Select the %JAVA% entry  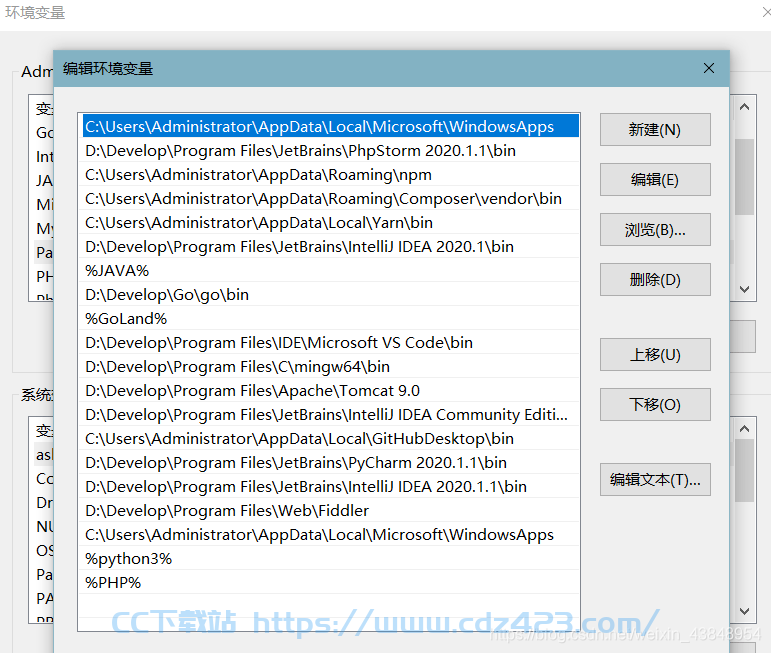[x=329, y=270]
